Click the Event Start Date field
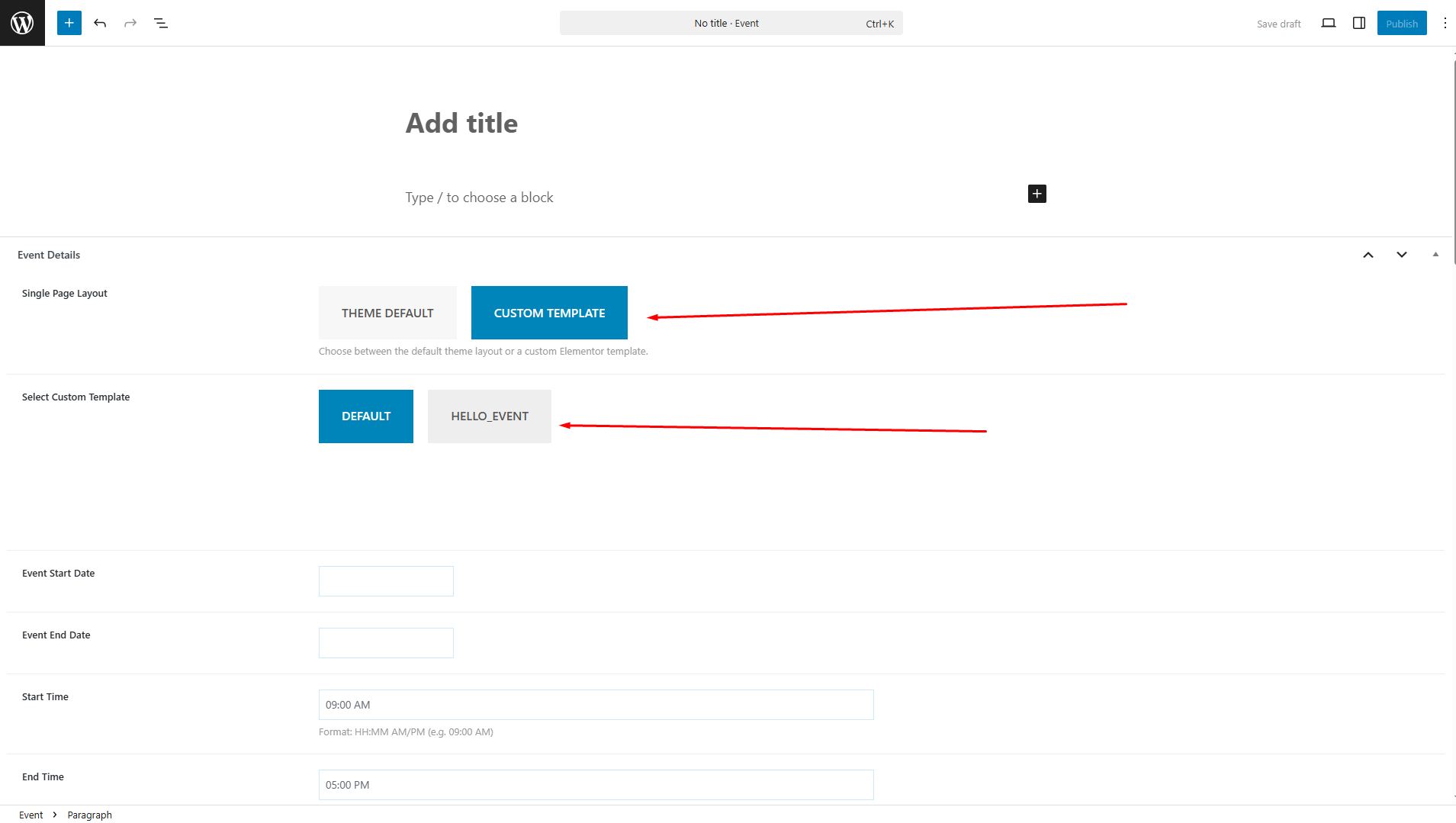Image resolution: width=1456 pixels, height=823 pixels. (386, 581)
